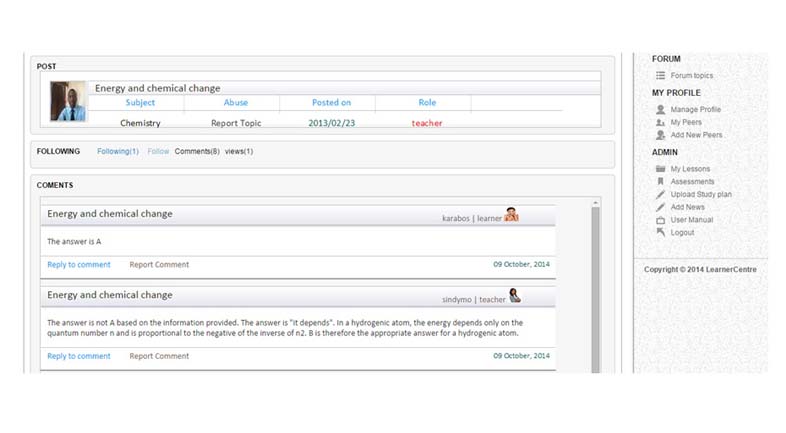
Task: Click the Upload Study plan pencil icon
Action: 660,195
